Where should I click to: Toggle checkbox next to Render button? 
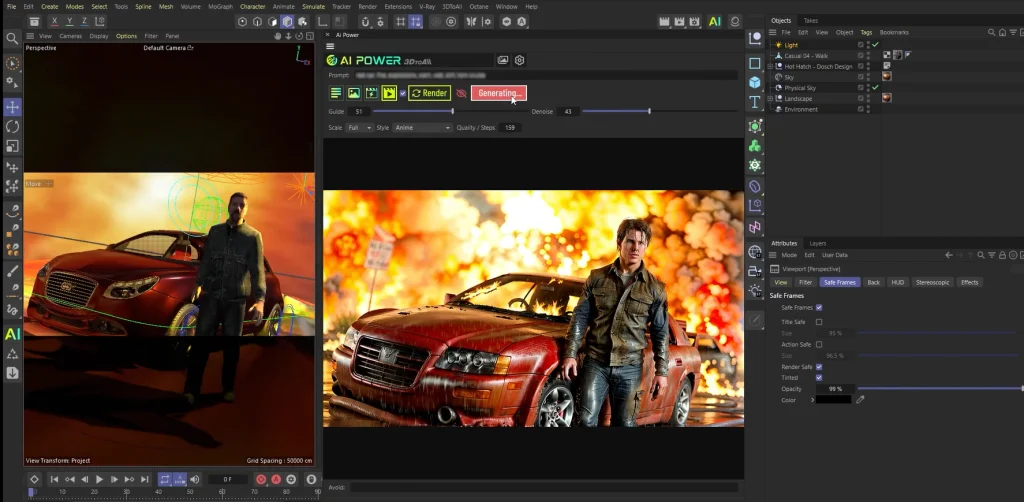tap(403, 93)
